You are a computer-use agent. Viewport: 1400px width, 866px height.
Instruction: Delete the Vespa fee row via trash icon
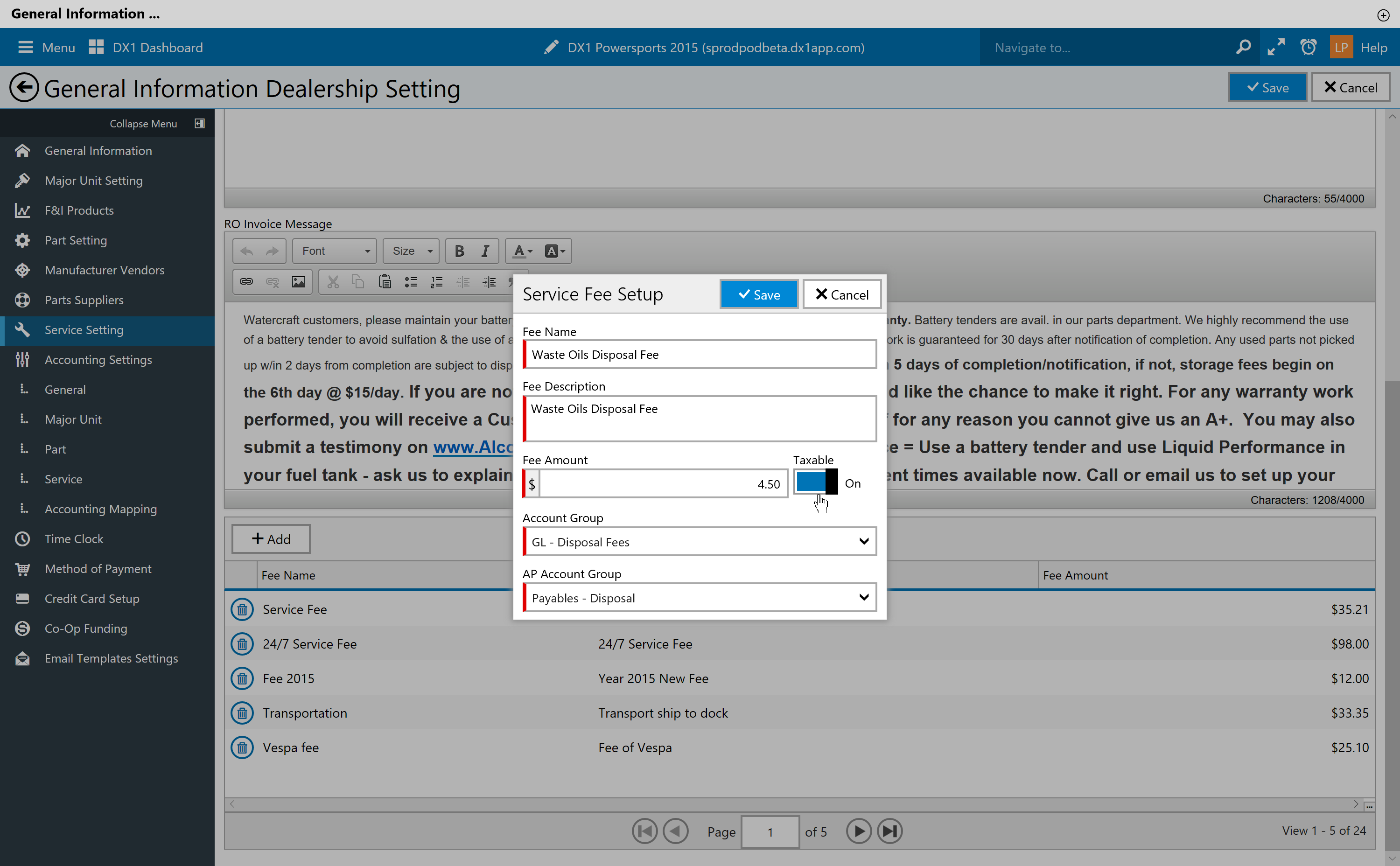pyautogui.click(x=242, y=747)
